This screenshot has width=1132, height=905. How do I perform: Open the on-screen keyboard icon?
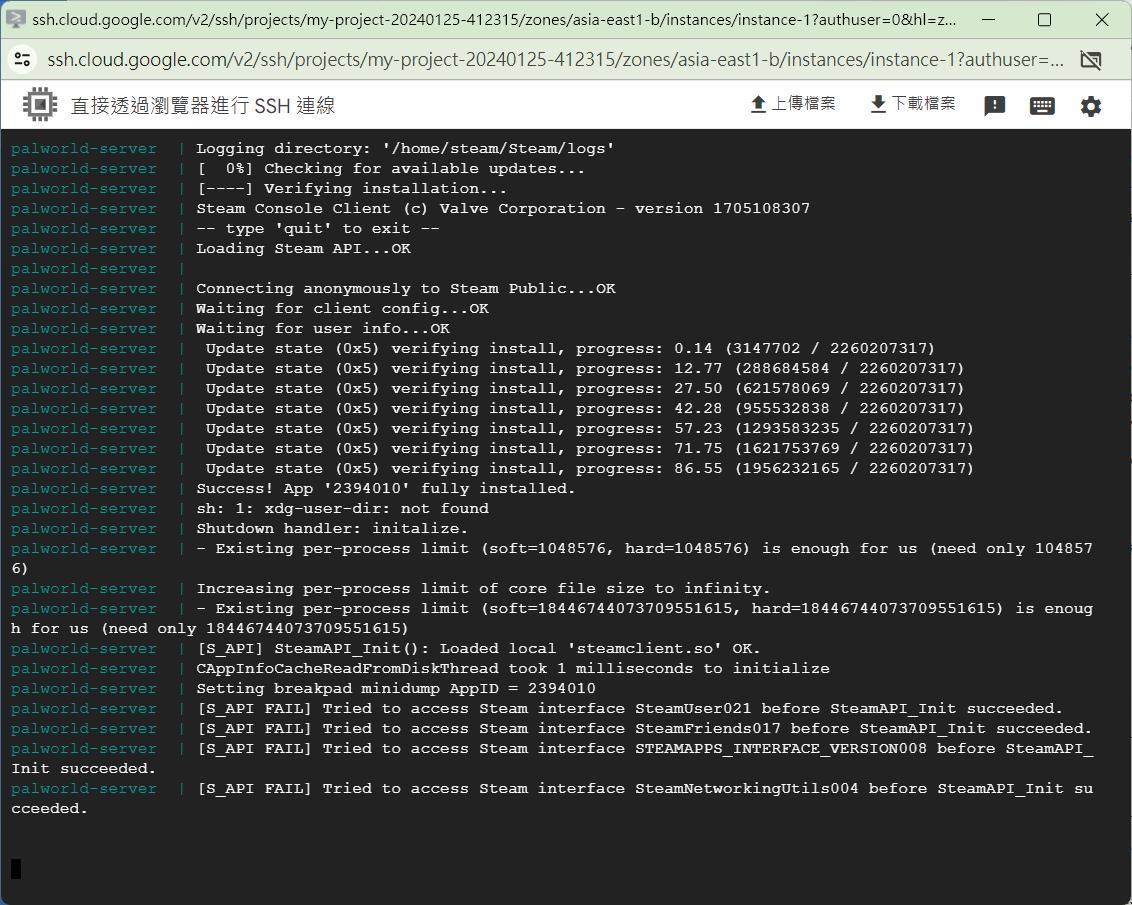1042,106
